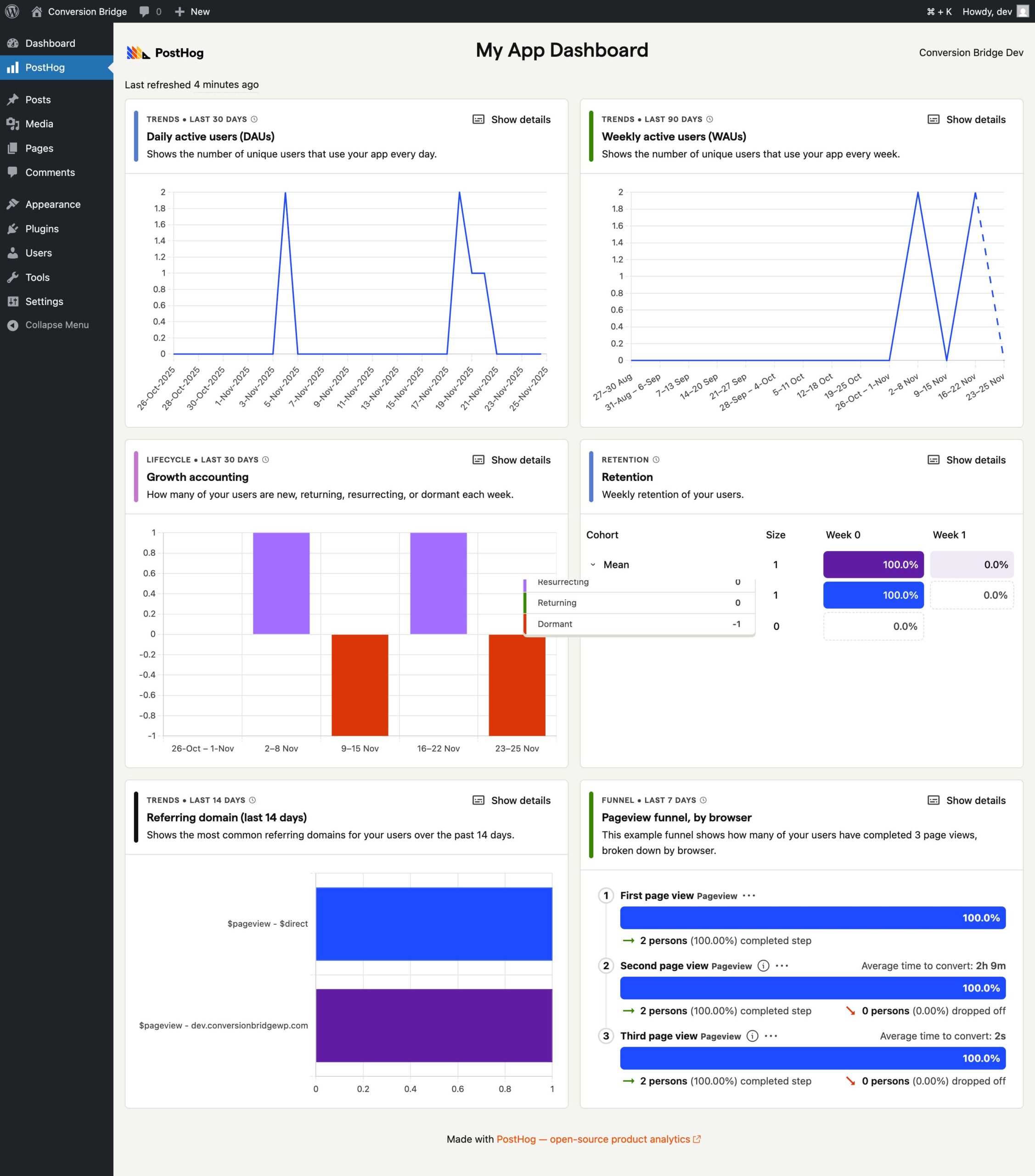Click the clock icon beside TRENDS LAST 30 DAYS
This screenshot has width=1035, height=1176.
256,119
